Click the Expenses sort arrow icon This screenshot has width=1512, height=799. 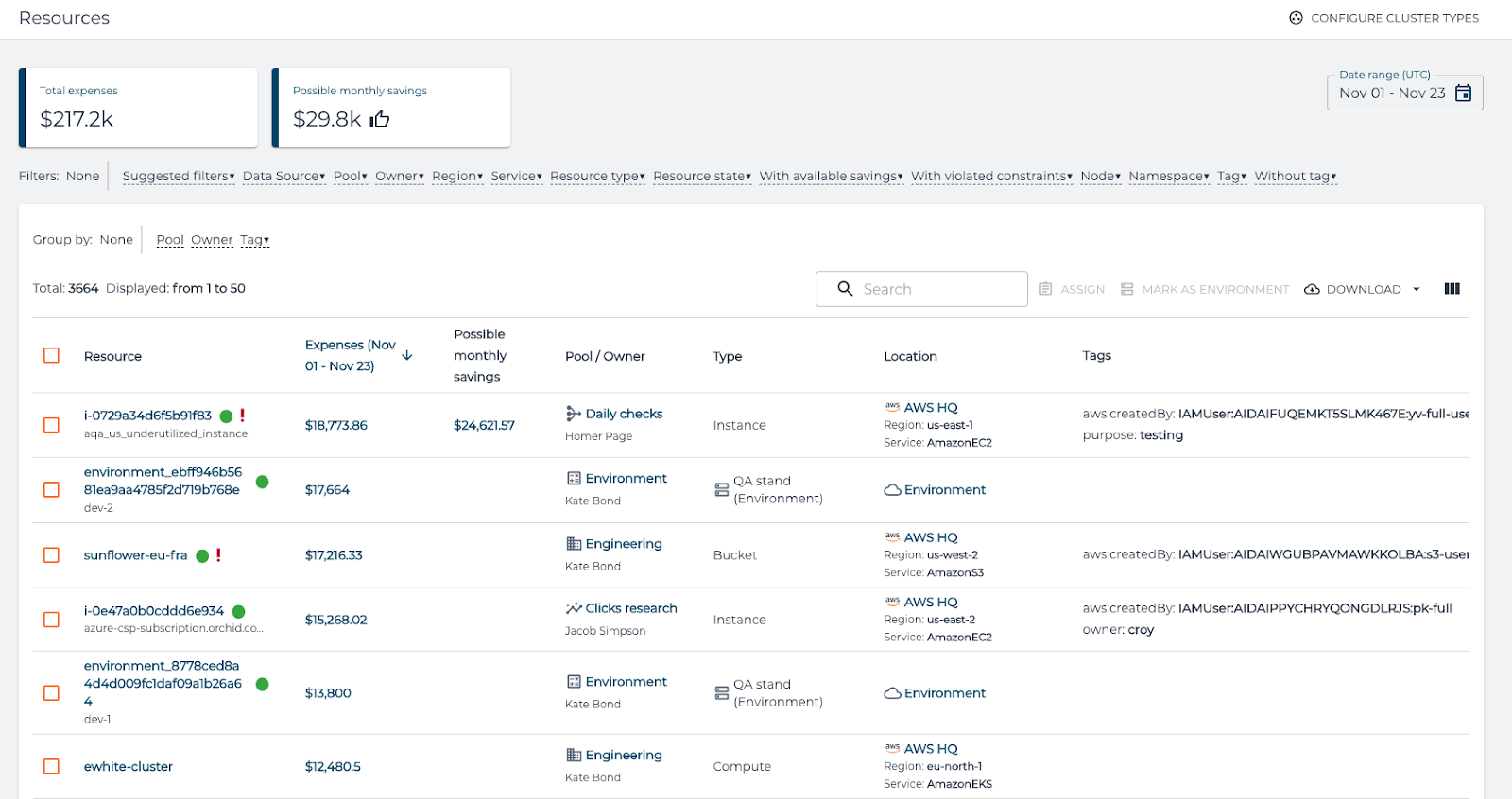click(x=407, y=355)
